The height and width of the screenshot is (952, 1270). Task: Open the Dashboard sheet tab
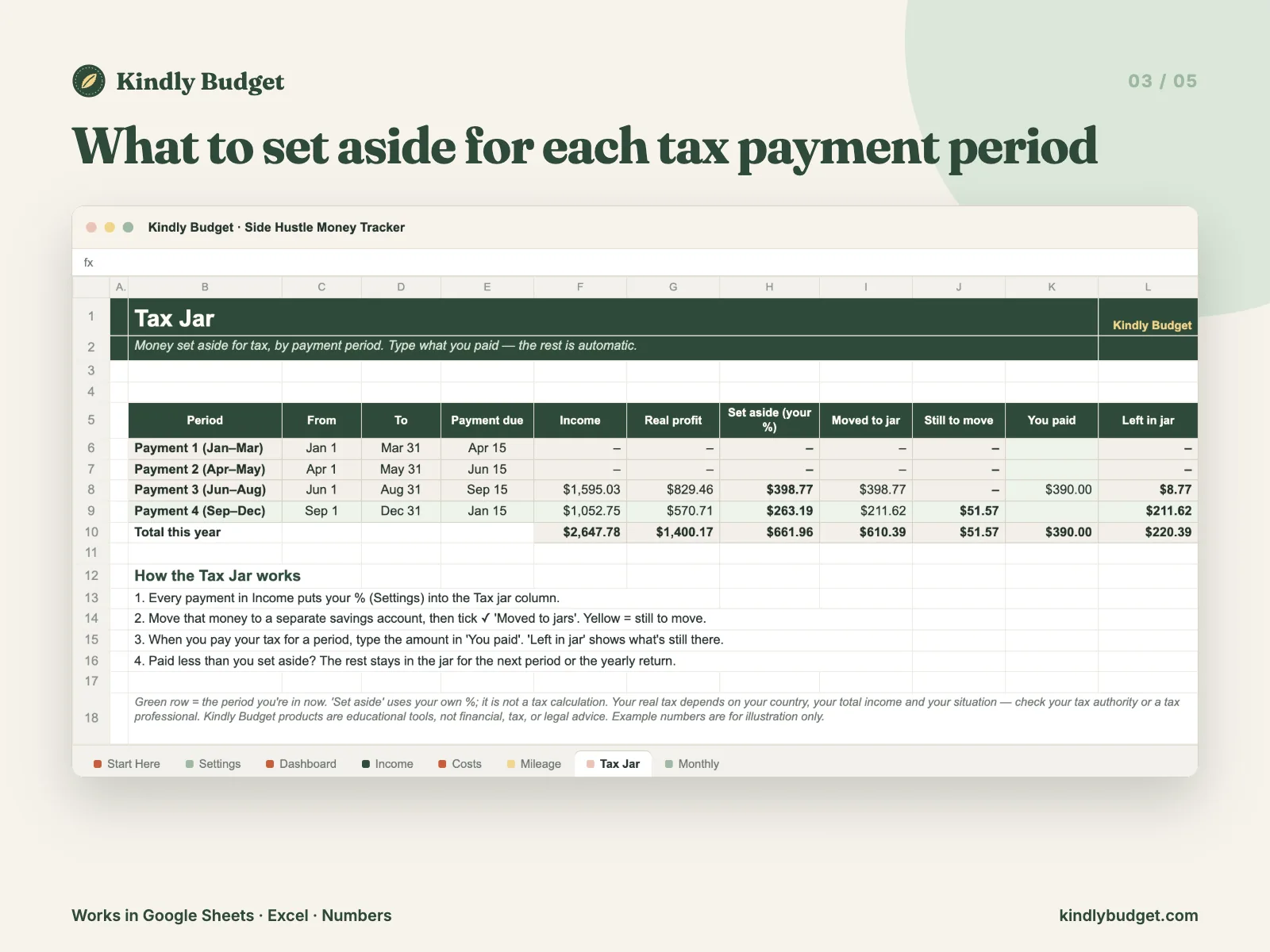point(301,764)
